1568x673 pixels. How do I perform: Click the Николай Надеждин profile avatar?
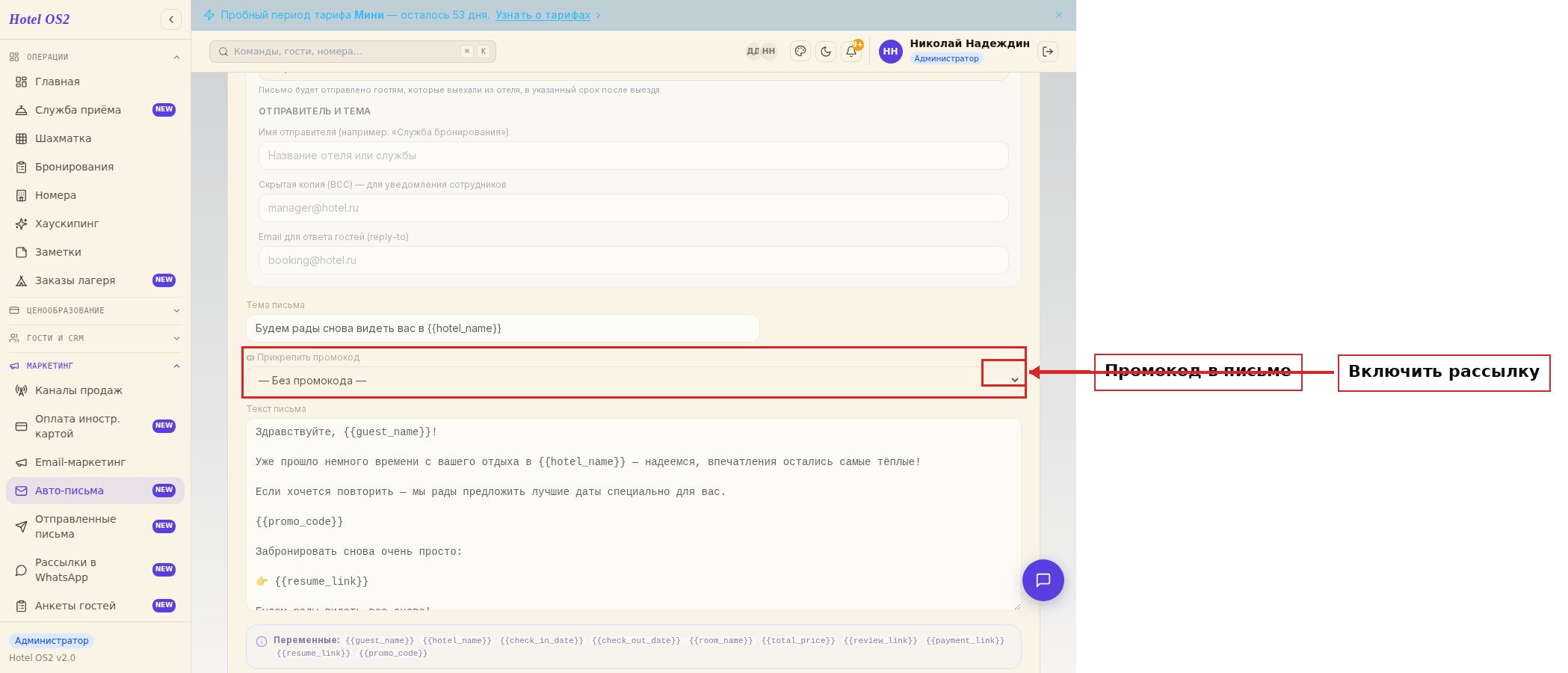[x=890, y=52]
